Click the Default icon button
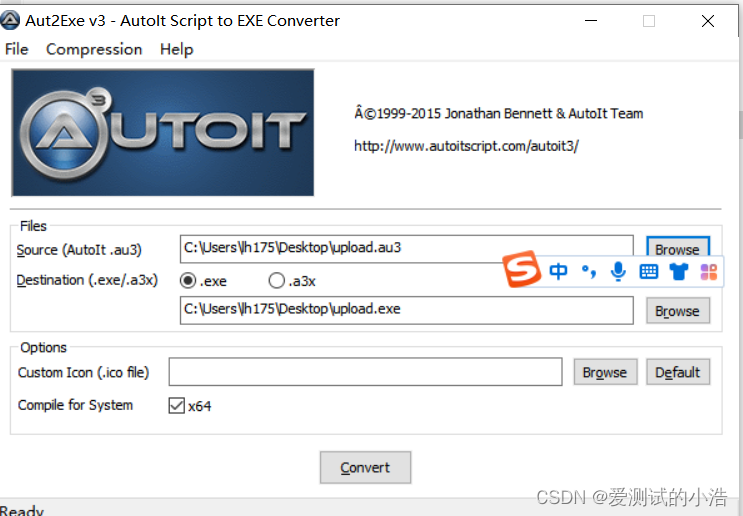This screenshot has width=743, height=516. coord(678,372)
